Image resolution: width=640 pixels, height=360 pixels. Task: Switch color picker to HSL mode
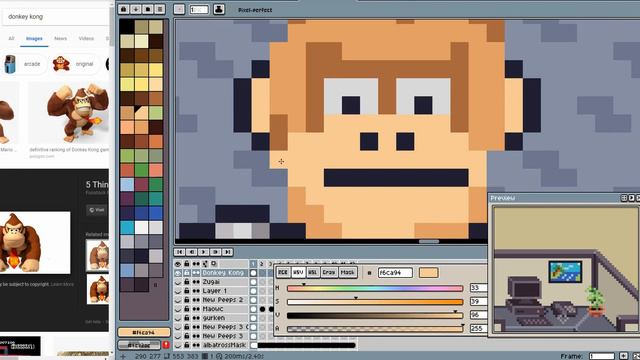click(x=313, y=272)
